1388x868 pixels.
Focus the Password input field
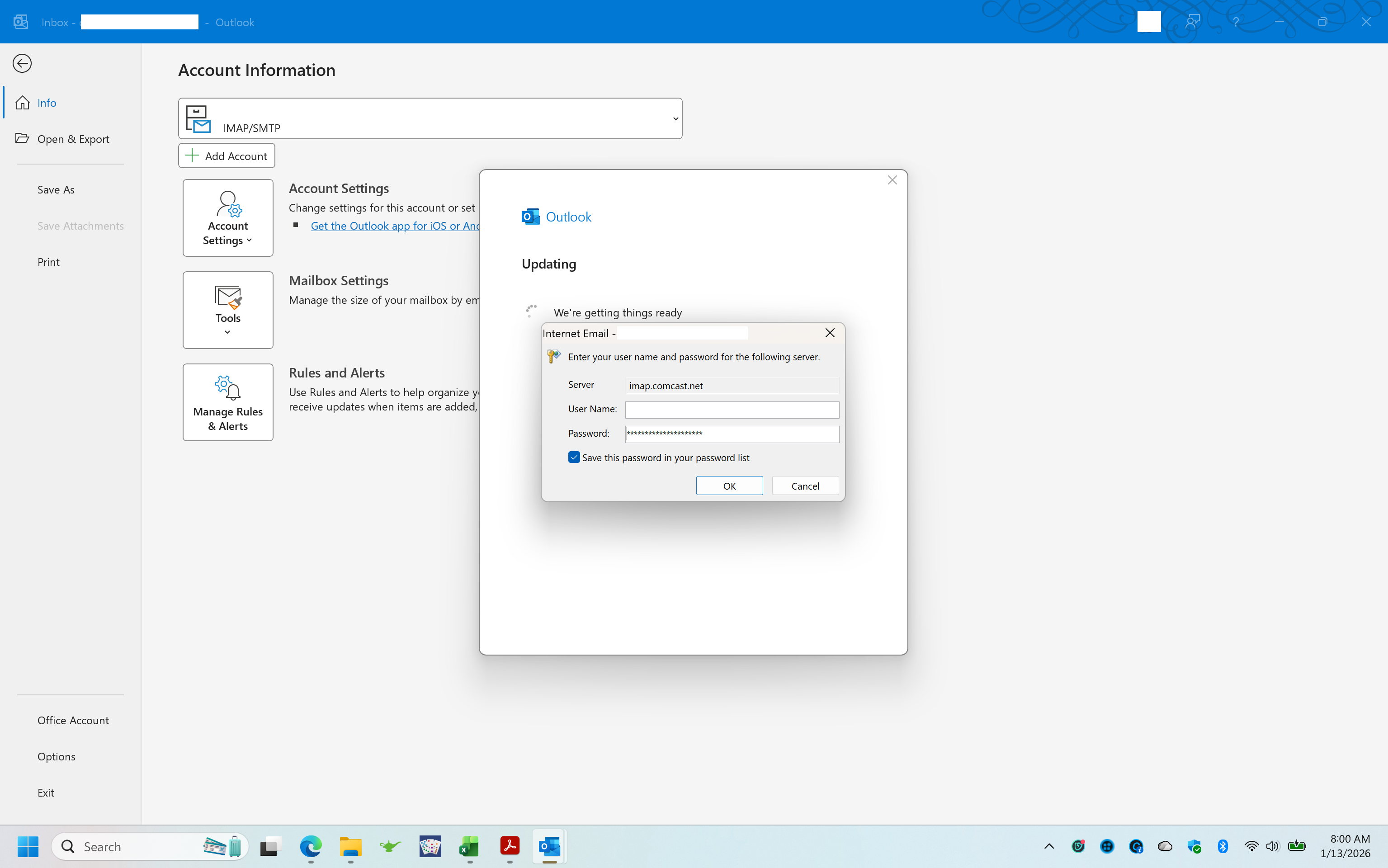pos(732,434)
